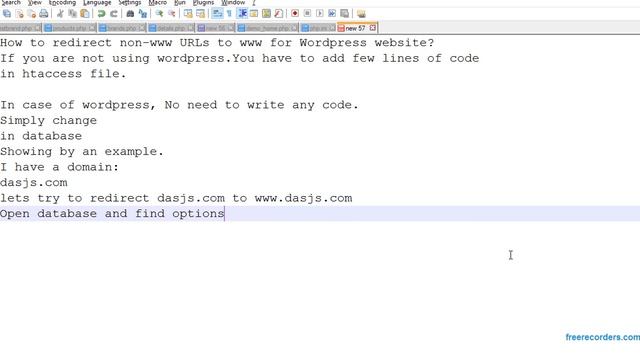Click the text "in htaccess file."
The width and height of the screenshot is (640, 360).
point(63,74)
